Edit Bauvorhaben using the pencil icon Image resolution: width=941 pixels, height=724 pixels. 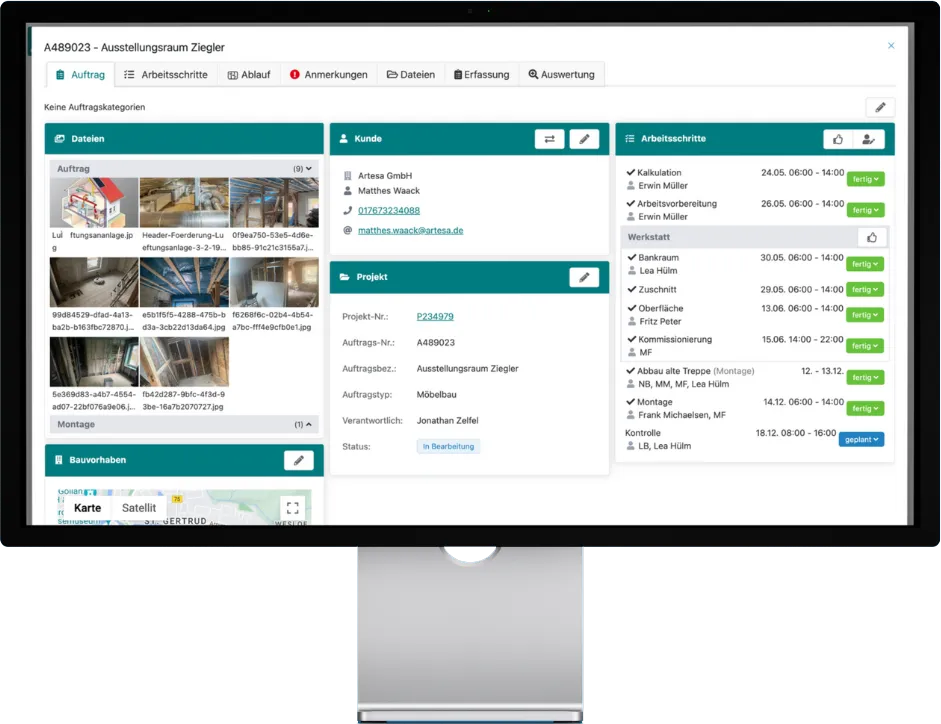(x=298, y=460)
